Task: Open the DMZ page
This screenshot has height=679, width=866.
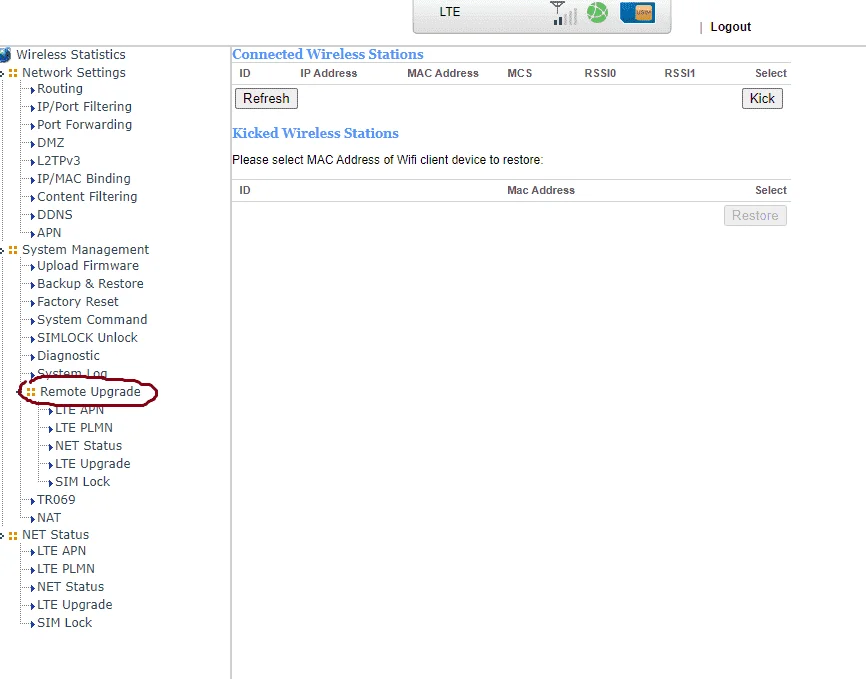Action: coord(51,143)
